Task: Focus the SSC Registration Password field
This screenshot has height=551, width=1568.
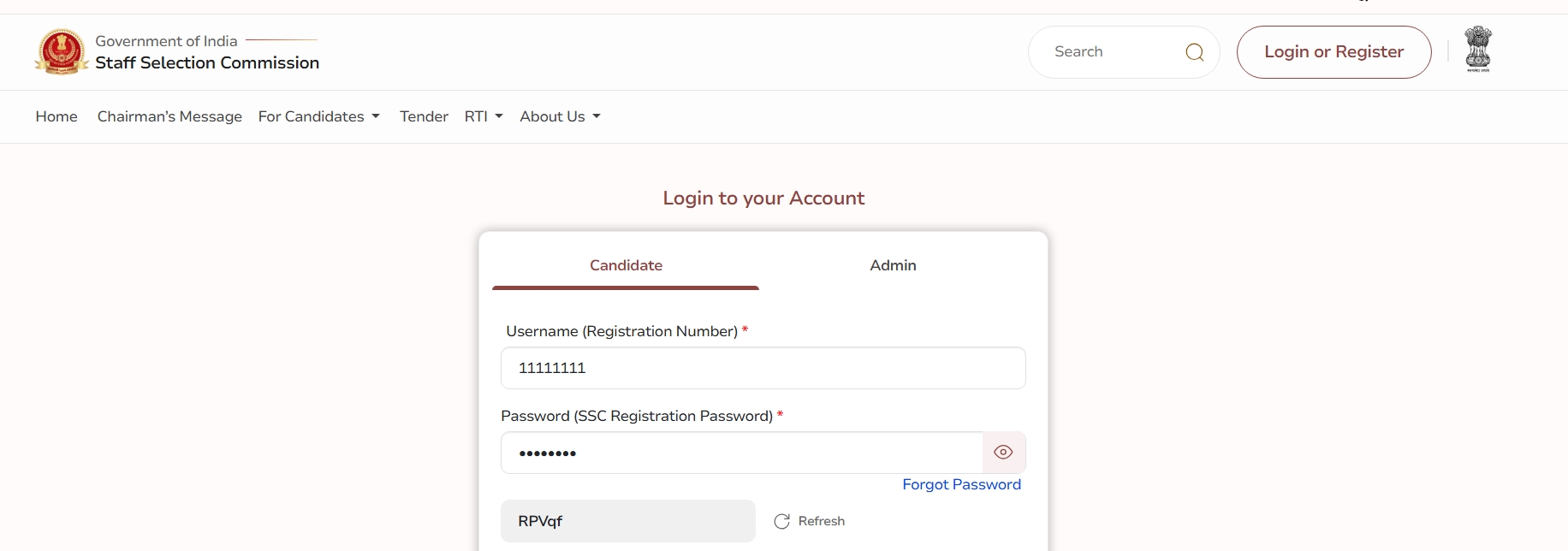Action: pos(741,453)
